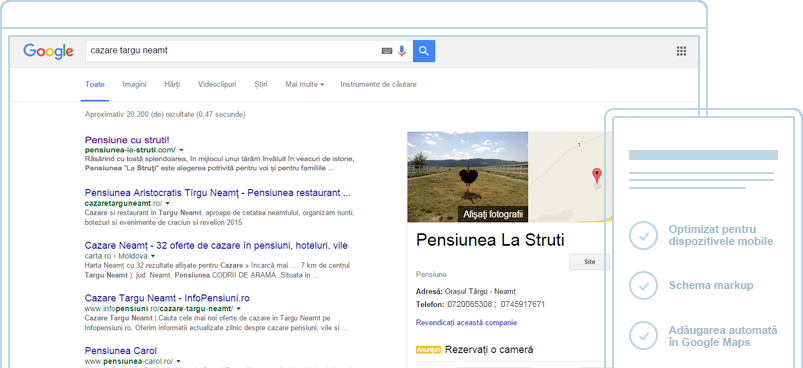
Task: Click checkmark beside Optimizat pentru dispozitivele mobile
Action: tap(643, 235)
